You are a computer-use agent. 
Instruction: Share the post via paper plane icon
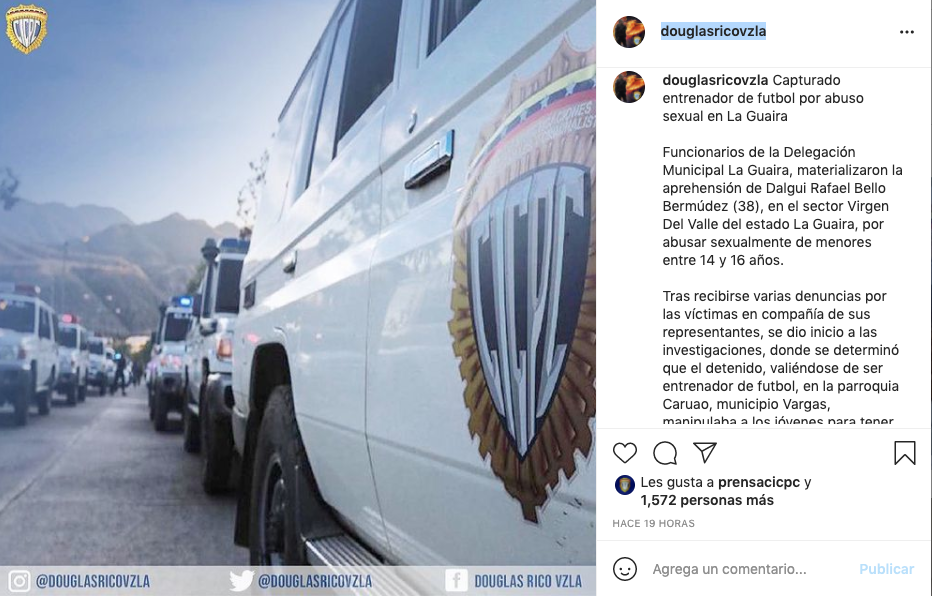pyautogui.click(x=705, y=453)
